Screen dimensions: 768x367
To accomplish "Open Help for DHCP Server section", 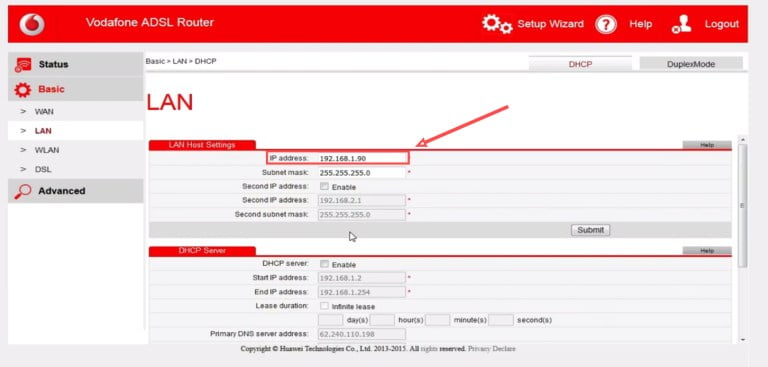I will coord(707,250).
